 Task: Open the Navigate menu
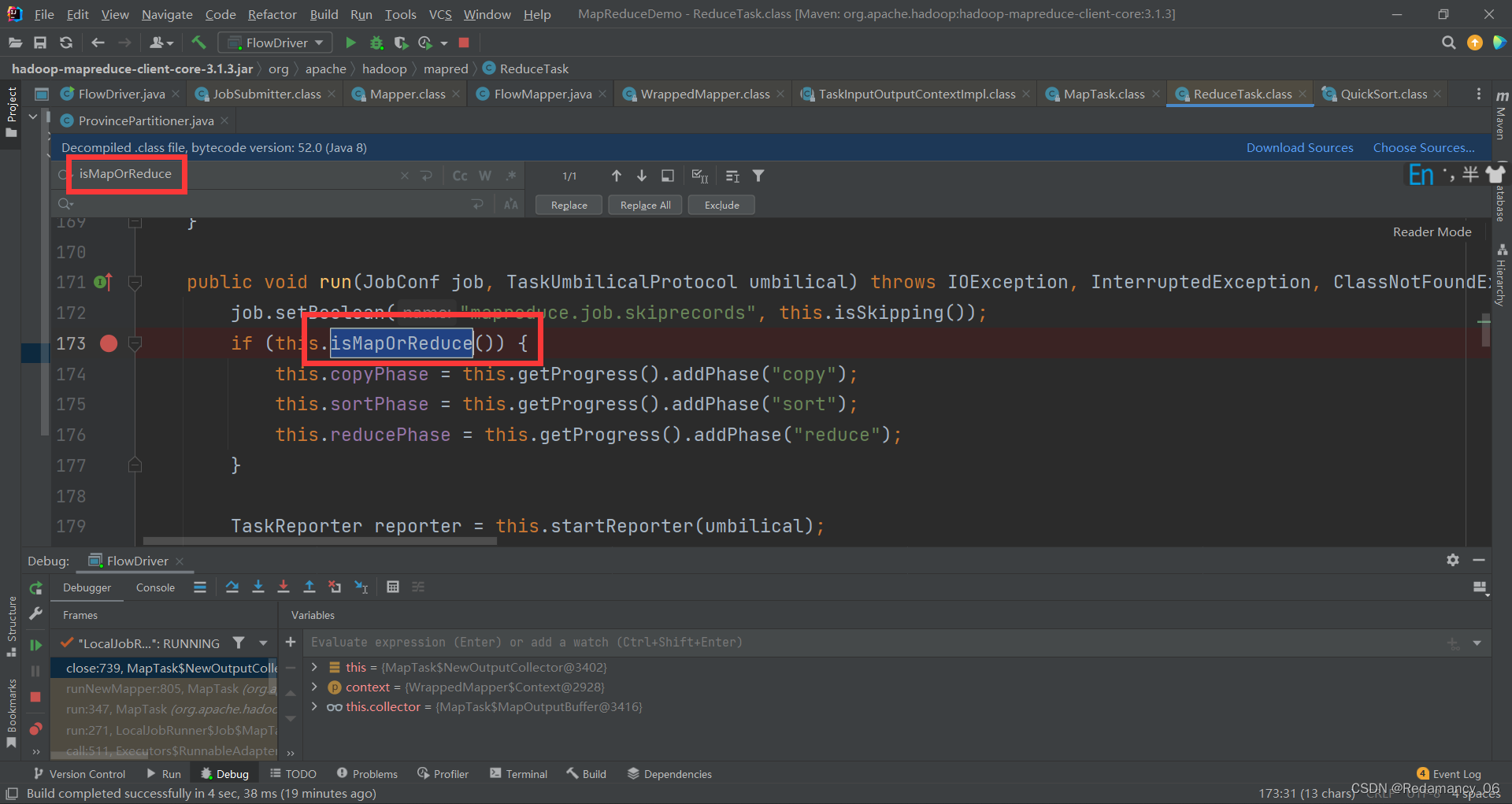click(x=167, y=14)
